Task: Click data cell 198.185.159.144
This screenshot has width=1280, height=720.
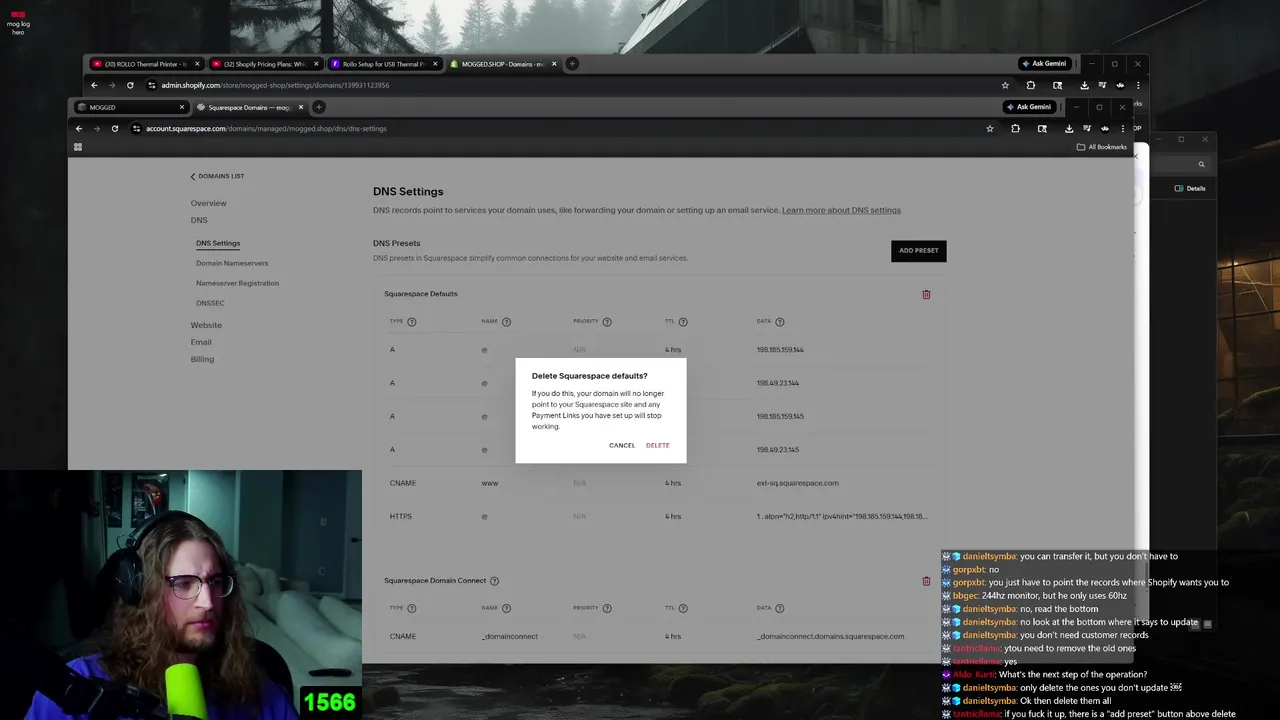Action: [x=780, y=350]
